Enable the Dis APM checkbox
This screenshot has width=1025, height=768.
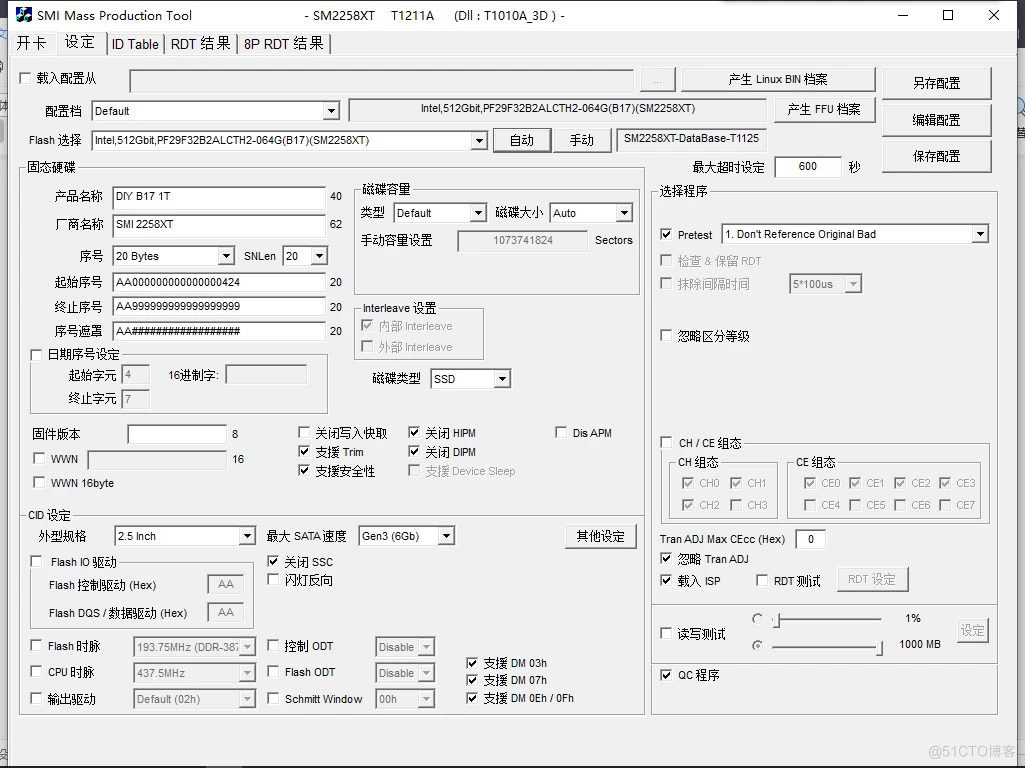tap(561, 433)
